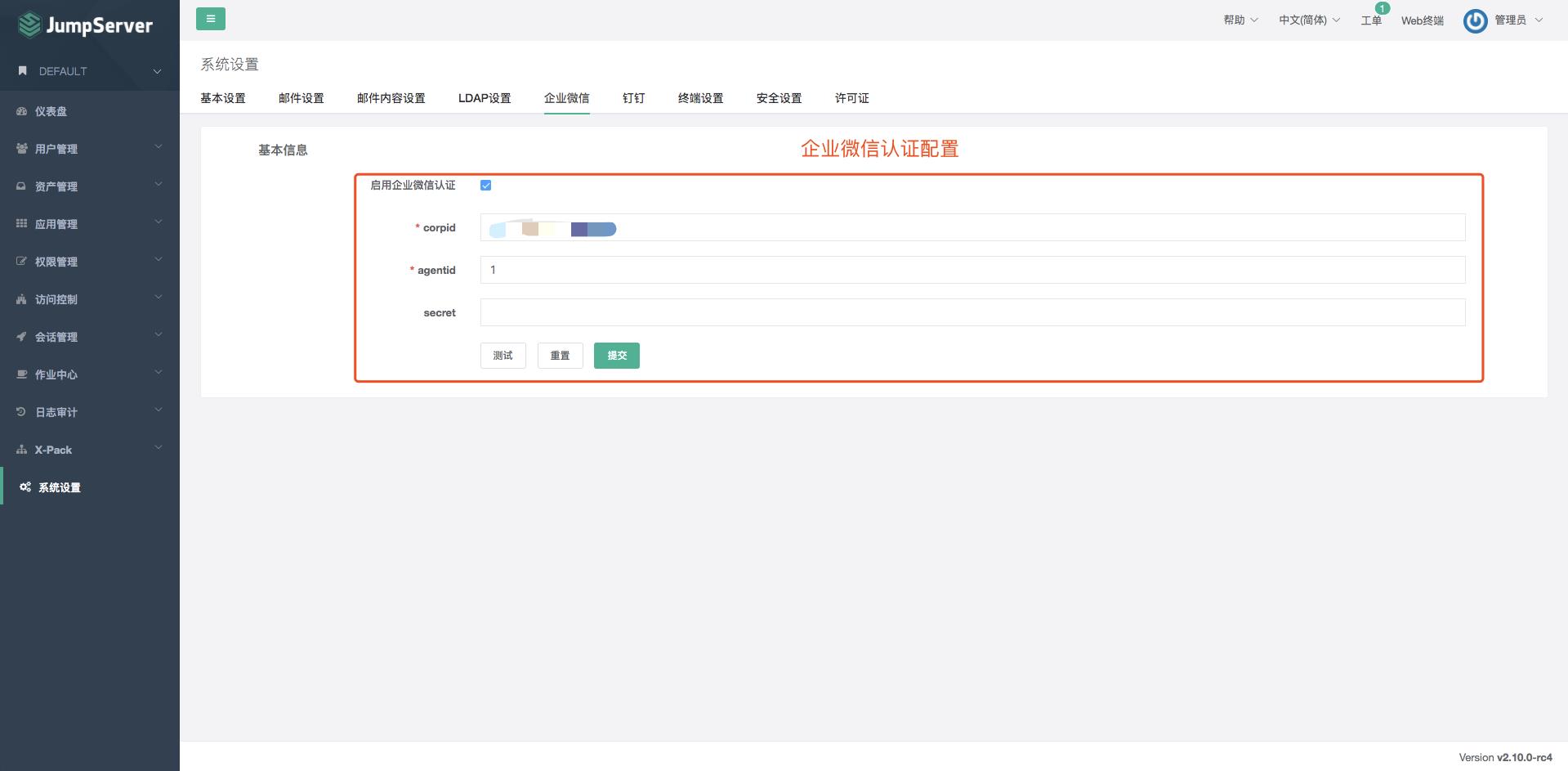Switch to the 终端设置 tab
Viewport: 1568px width, 771px height.
pyautogui.click(x=701, y=98)
